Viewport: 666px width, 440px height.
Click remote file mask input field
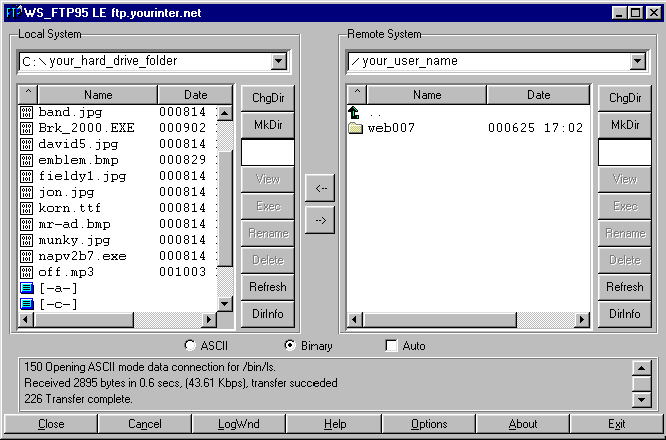(624, 152)
